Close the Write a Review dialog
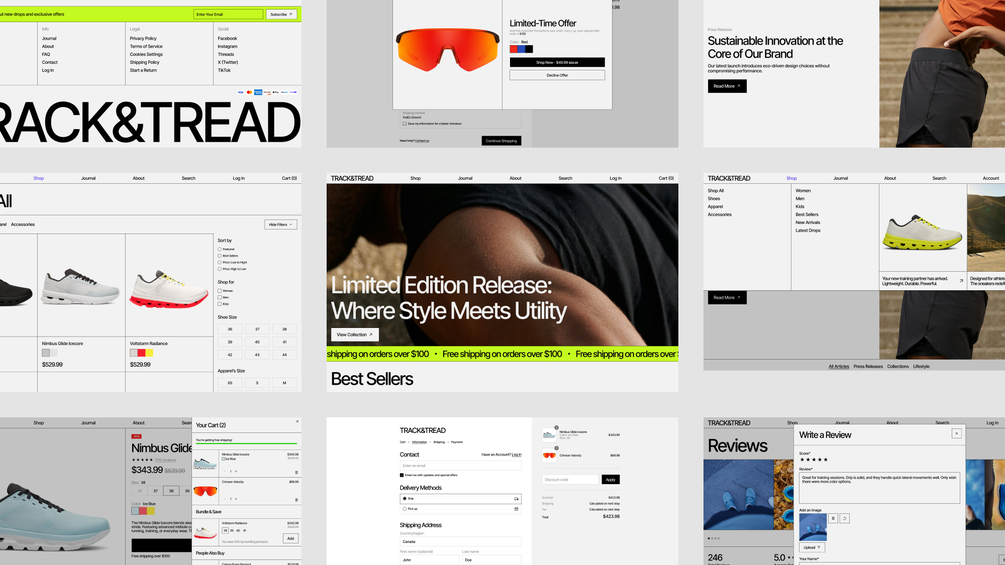Viewport: 1005px width, 565px height. click(x=956, y=434)
